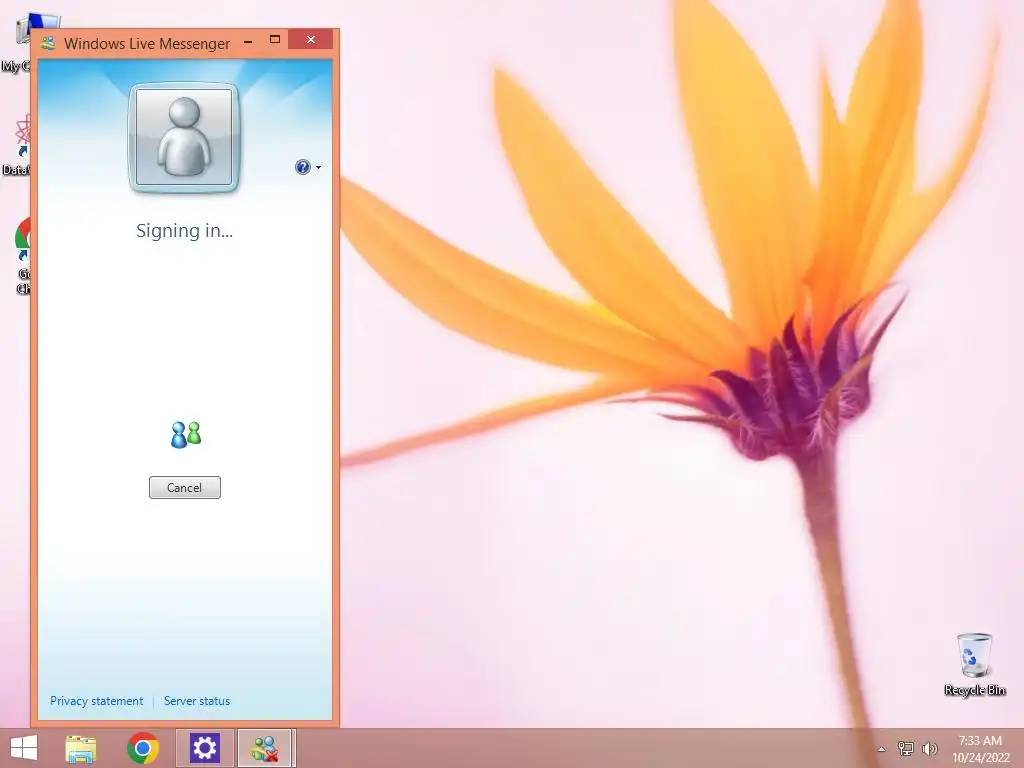Click the "Signing in..." status text
The height and width of the screenshot is (768, 1024).
tap(184, 231)
